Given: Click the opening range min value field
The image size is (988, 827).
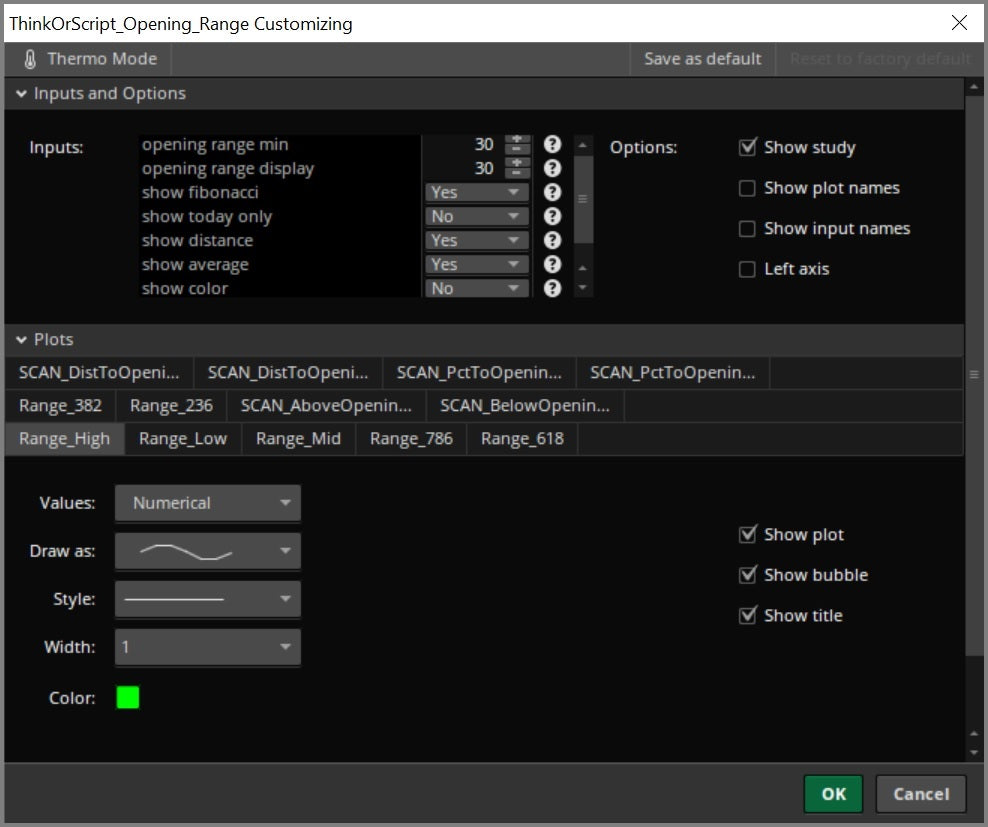Looking at the screenshot, I should [463, 144].
